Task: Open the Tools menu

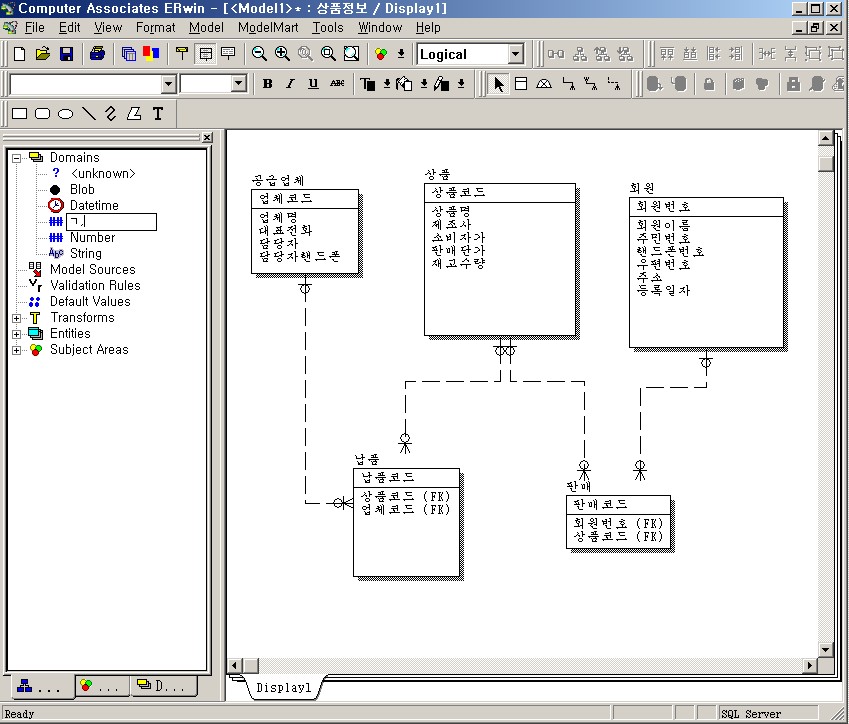Action: pos(328,27)
